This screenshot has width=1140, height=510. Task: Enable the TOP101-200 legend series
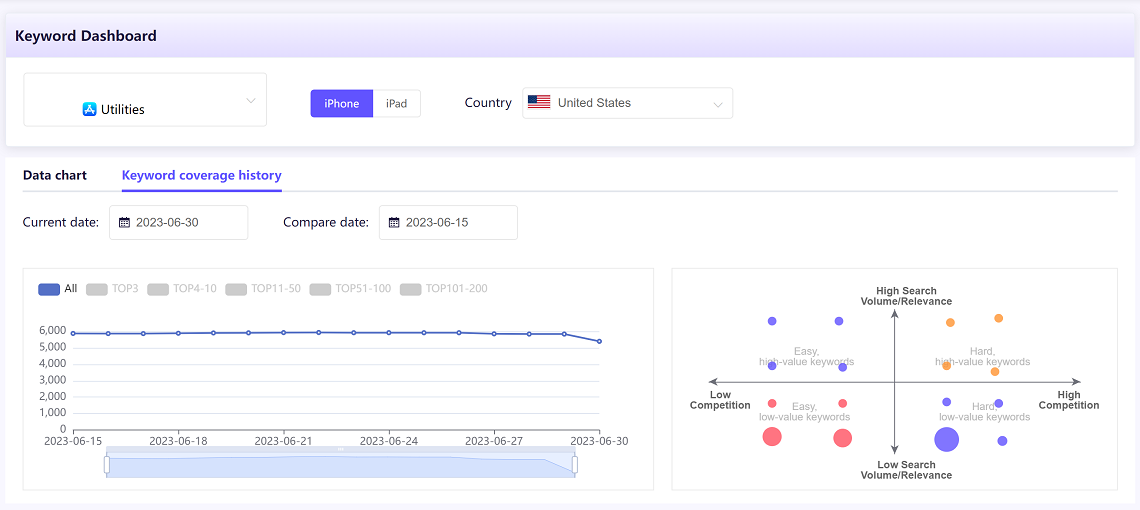(443, 289)
